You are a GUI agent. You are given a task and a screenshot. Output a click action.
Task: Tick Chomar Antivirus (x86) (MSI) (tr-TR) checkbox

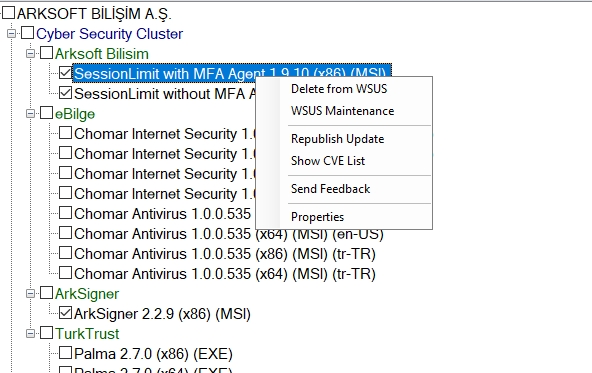coord(65,253)
